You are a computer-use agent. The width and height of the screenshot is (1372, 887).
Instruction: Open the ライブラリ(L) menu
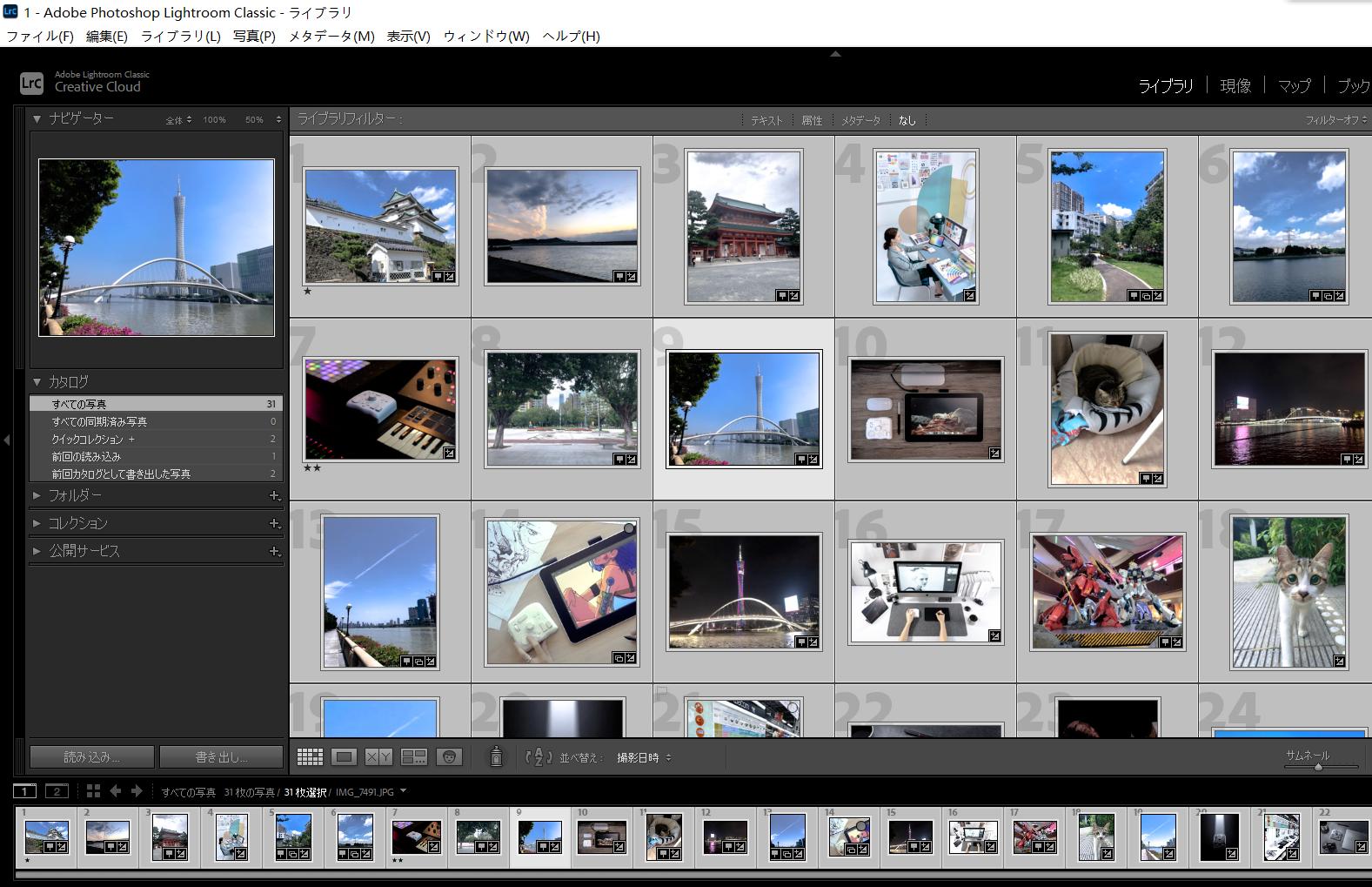point(181,36)
